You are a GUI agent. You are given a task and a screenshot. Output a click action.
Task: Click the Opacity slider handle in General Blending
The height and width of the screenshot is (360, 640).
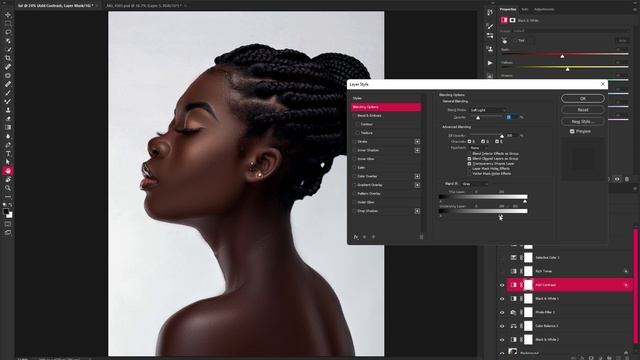pyautogui.click(x=478, y=118)
